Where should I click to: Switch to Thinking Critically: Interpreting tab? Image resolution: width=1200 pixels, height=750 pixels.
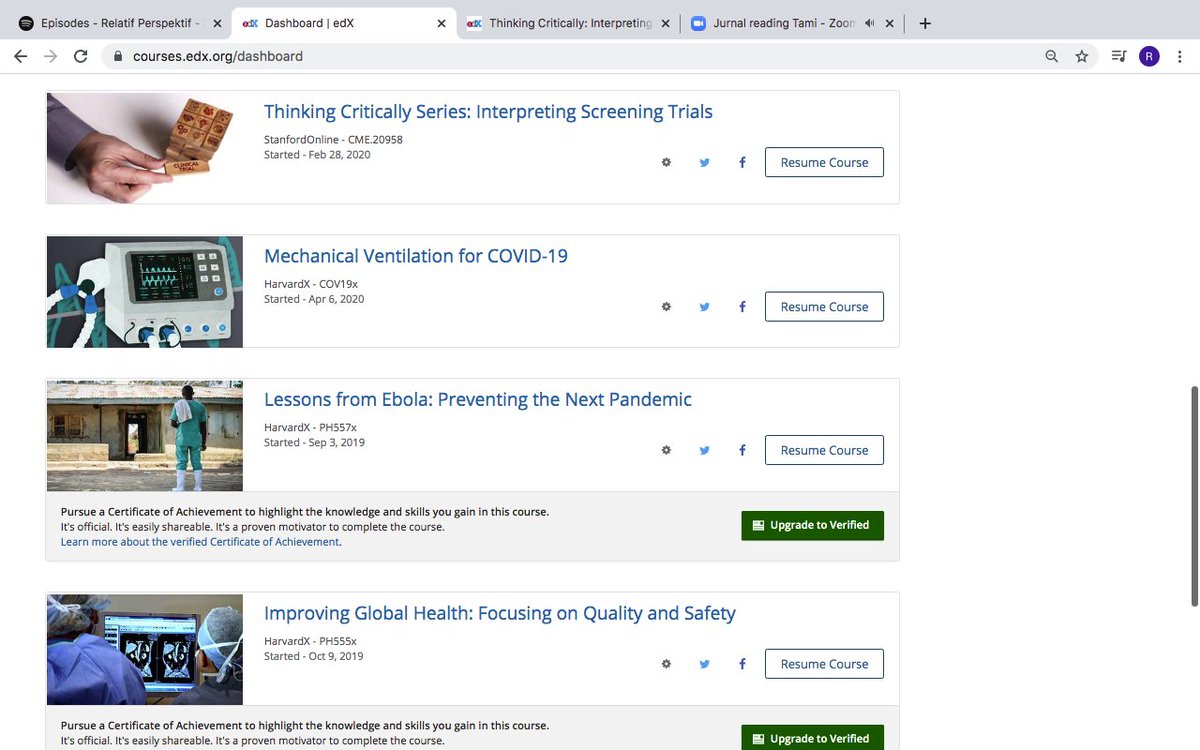(x=569, y=23)
